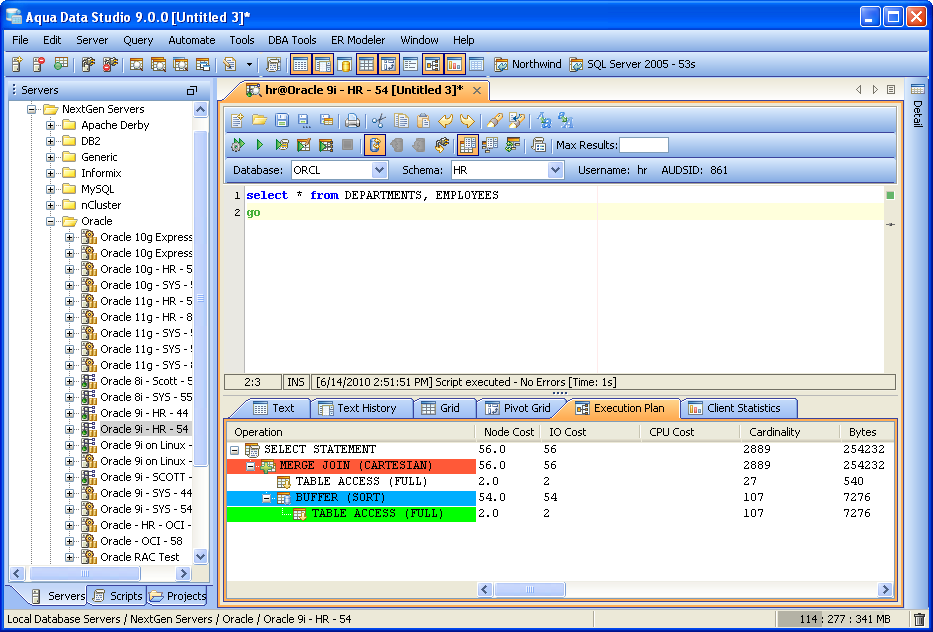Open the DBA Tools menu
Screen dimensions: 933x632
point(292,40)
